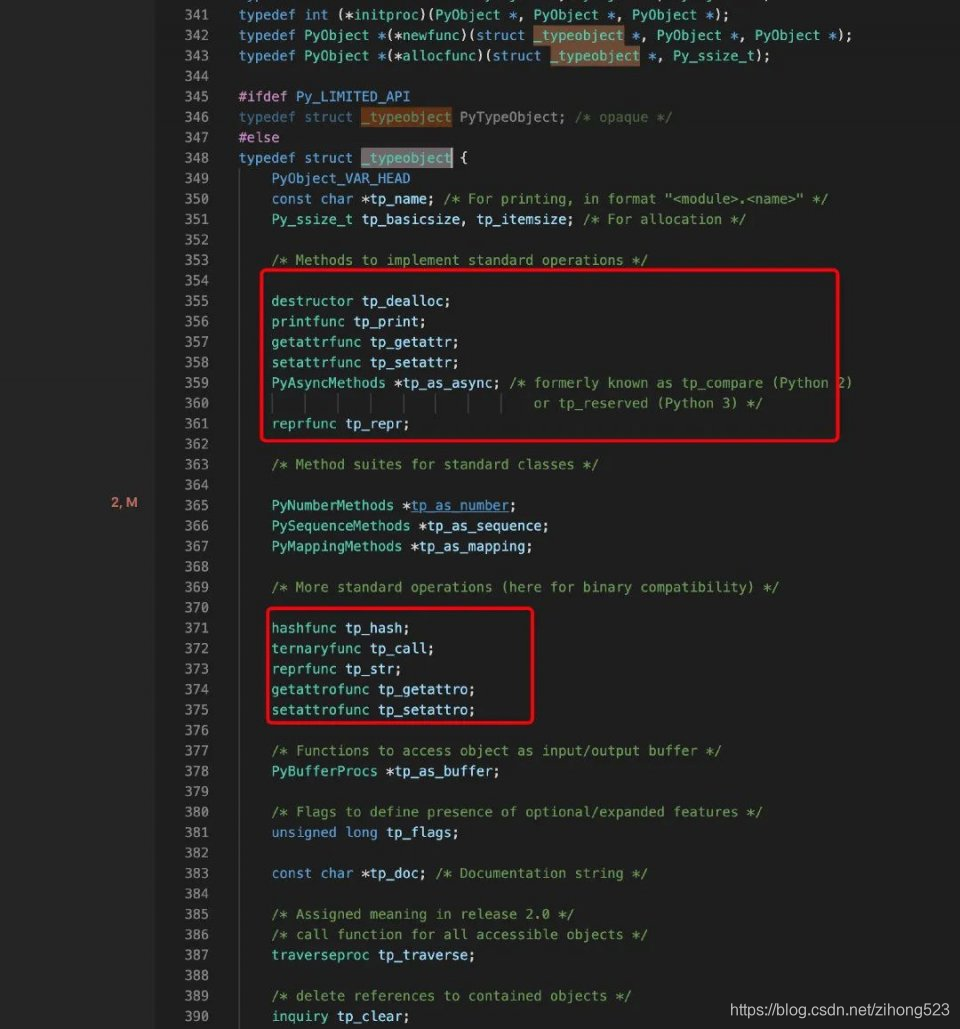
Task: Click the tp_call field
Action: 398,648
